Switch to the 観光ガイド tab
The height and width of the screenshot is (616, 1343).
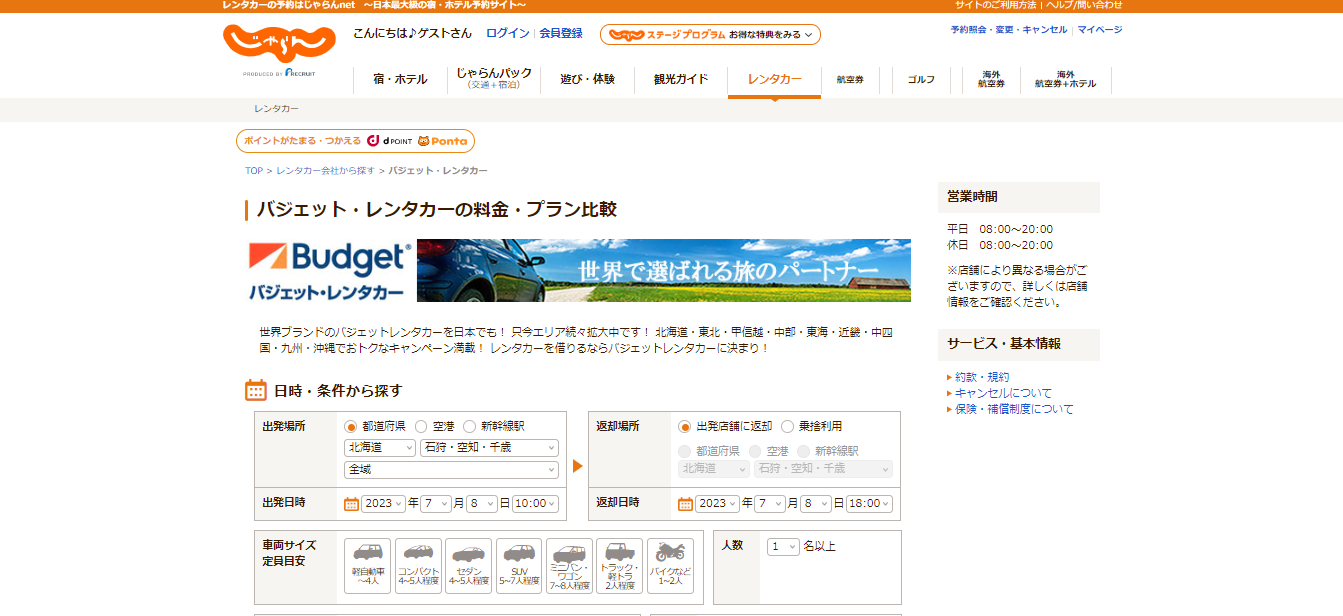pyautogui.click(x=681, y=80)
